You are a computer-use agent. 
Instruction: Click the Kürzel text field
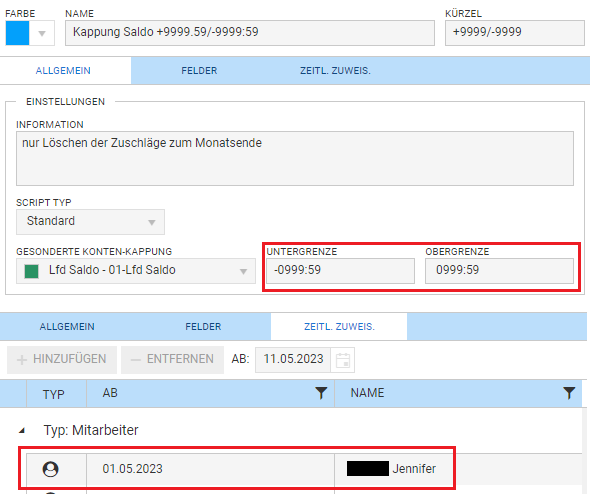click(x=515, y=33)
